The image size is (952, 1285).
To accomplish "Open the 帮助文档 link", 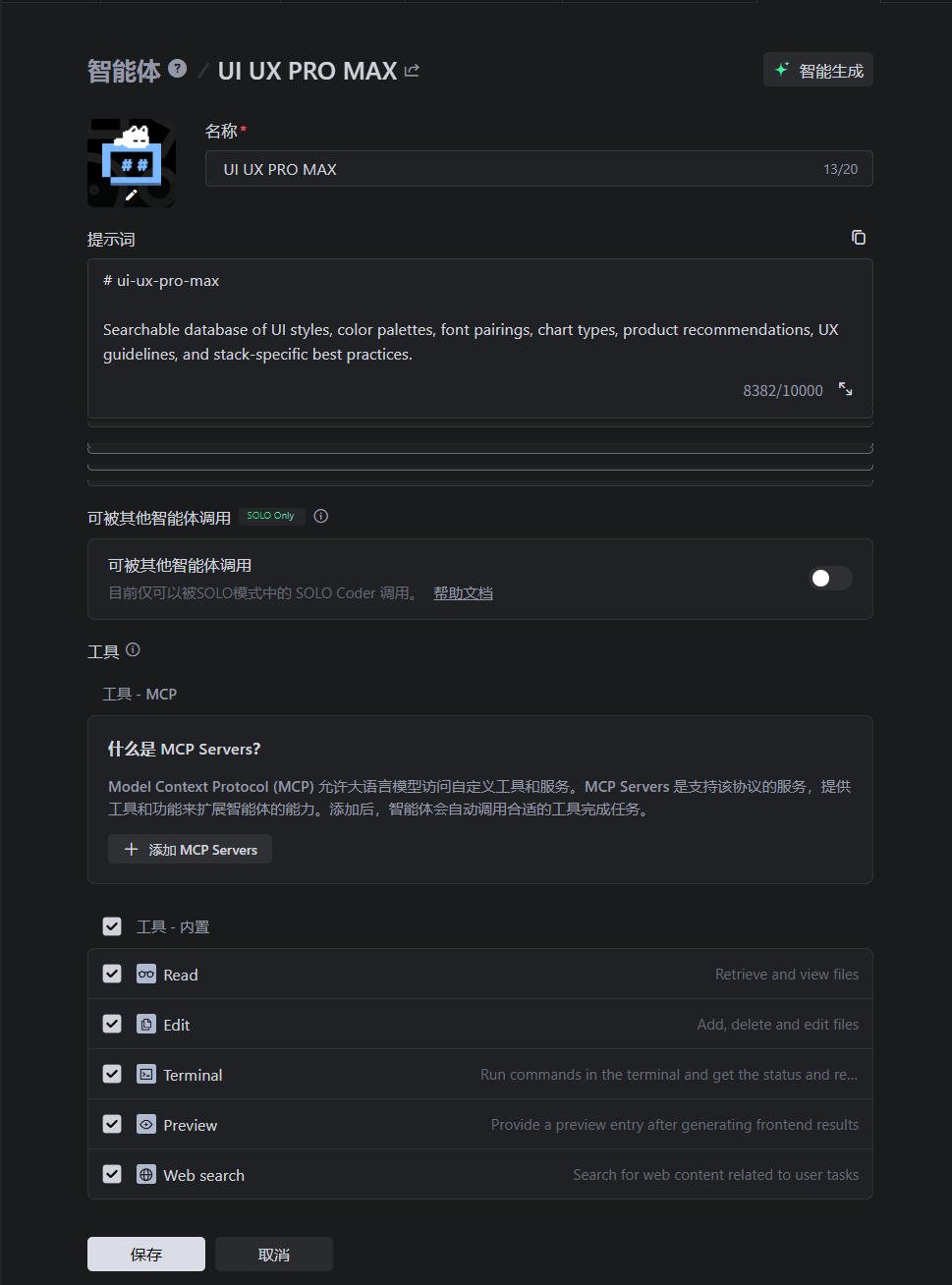I will pyautogui.click(x=463, y=593).
